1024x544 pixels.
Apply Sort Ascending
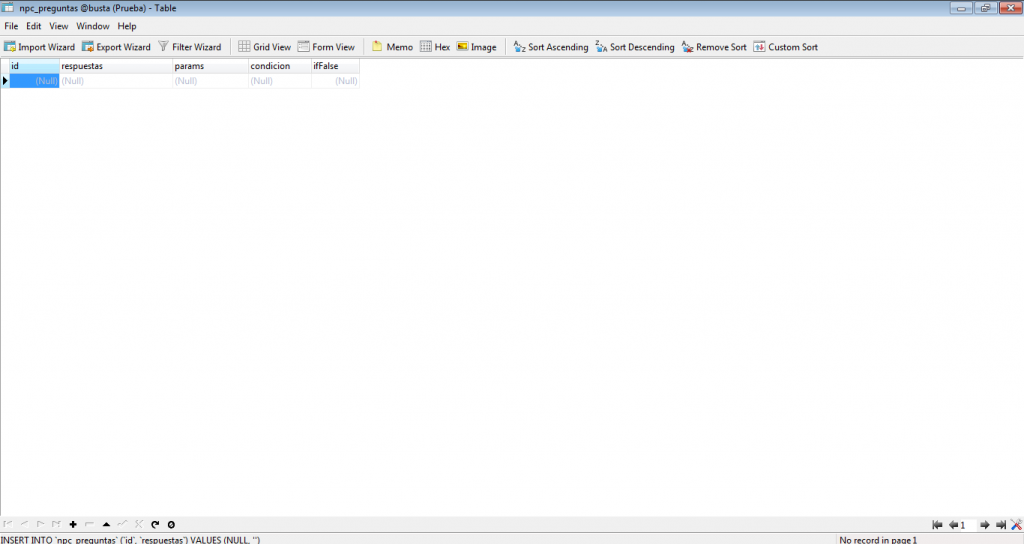[x=551, y=47]
